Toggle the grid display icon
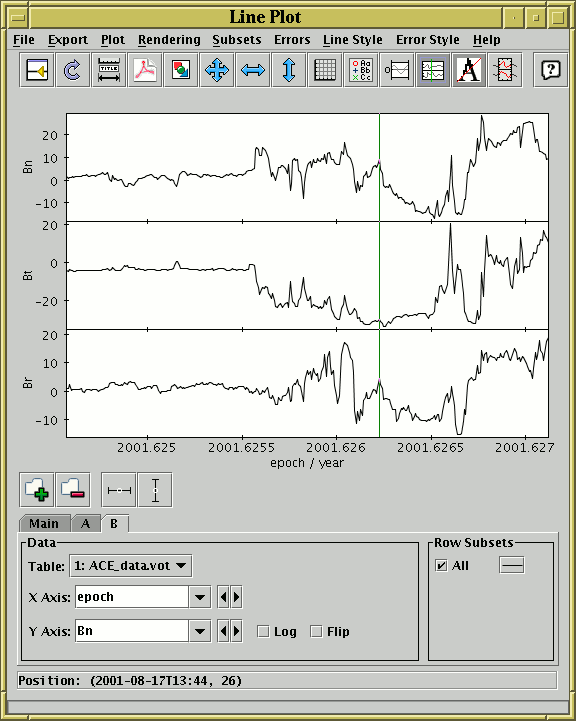The image size is (576, 721). tap(325, 70)
